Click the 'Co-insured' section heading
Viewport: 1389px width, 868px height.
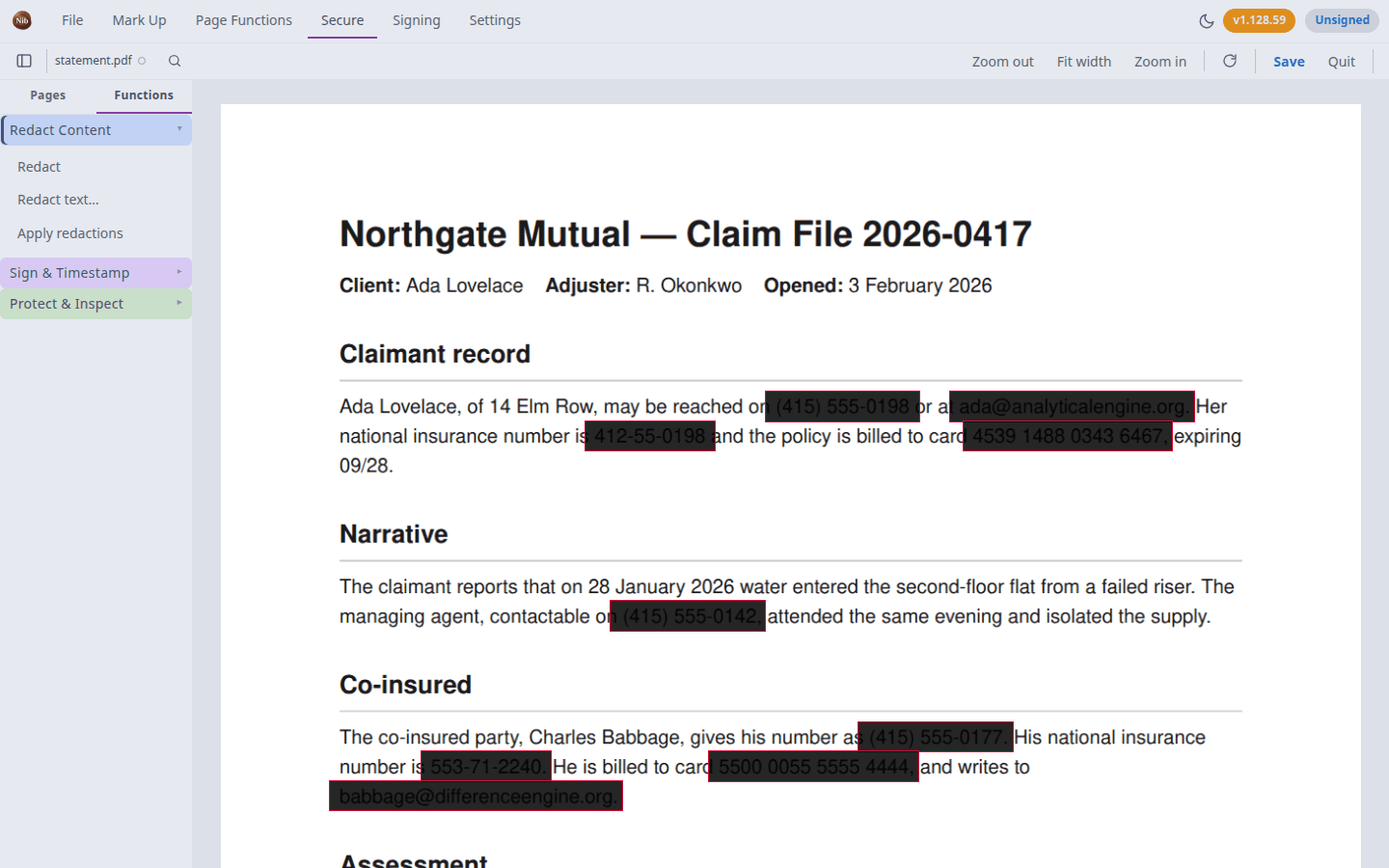click(x=405, y=685)
